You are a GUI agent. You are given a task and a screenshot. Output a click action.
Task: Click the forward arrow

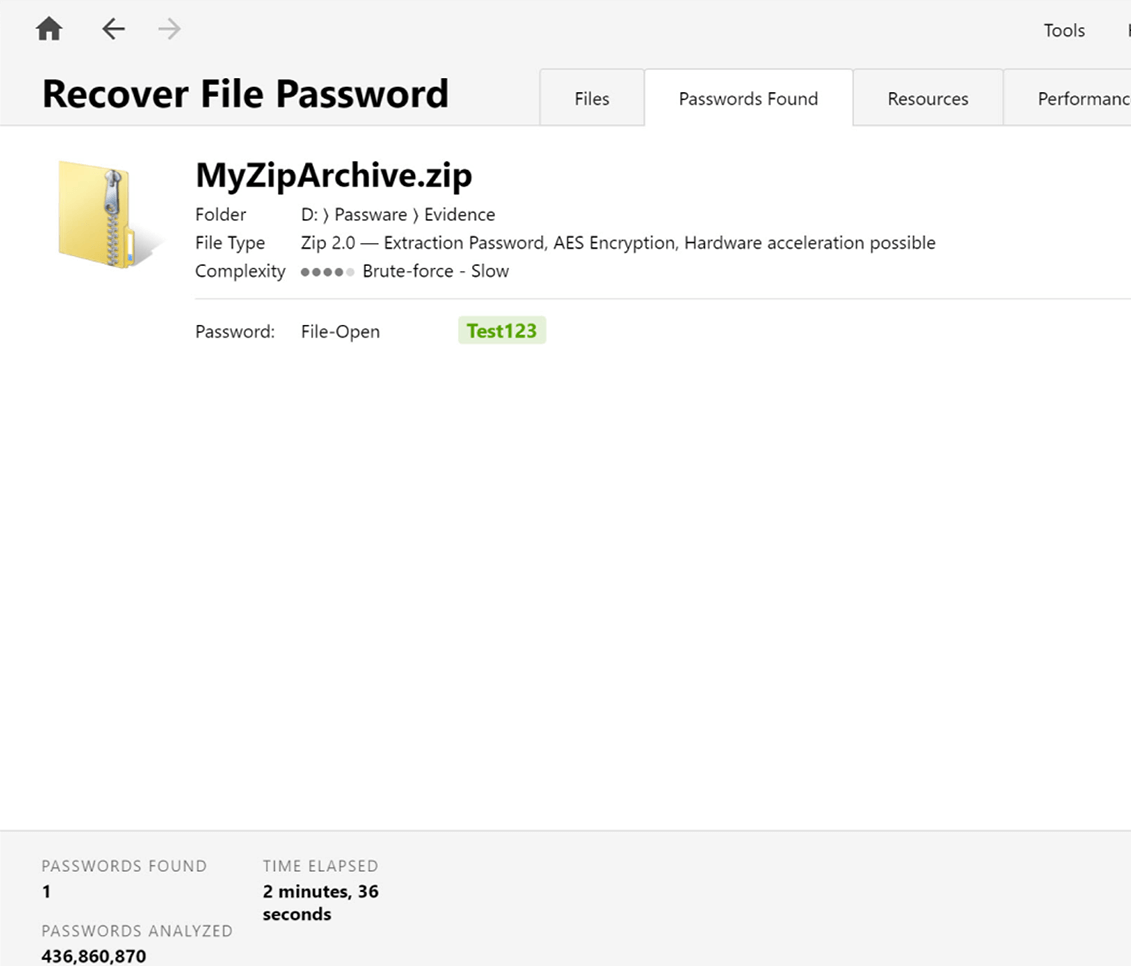(170, 29)
